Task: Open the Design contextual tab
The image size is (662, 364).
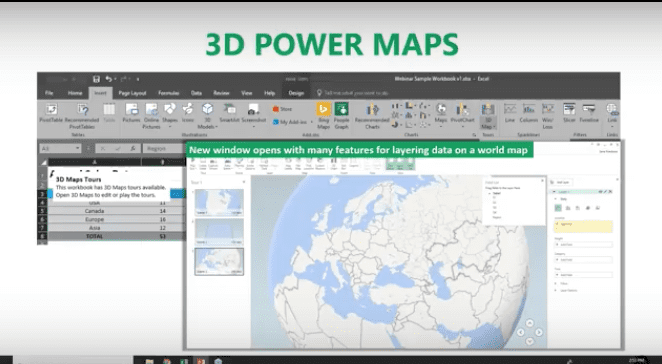Action: (x=296, y=93)
